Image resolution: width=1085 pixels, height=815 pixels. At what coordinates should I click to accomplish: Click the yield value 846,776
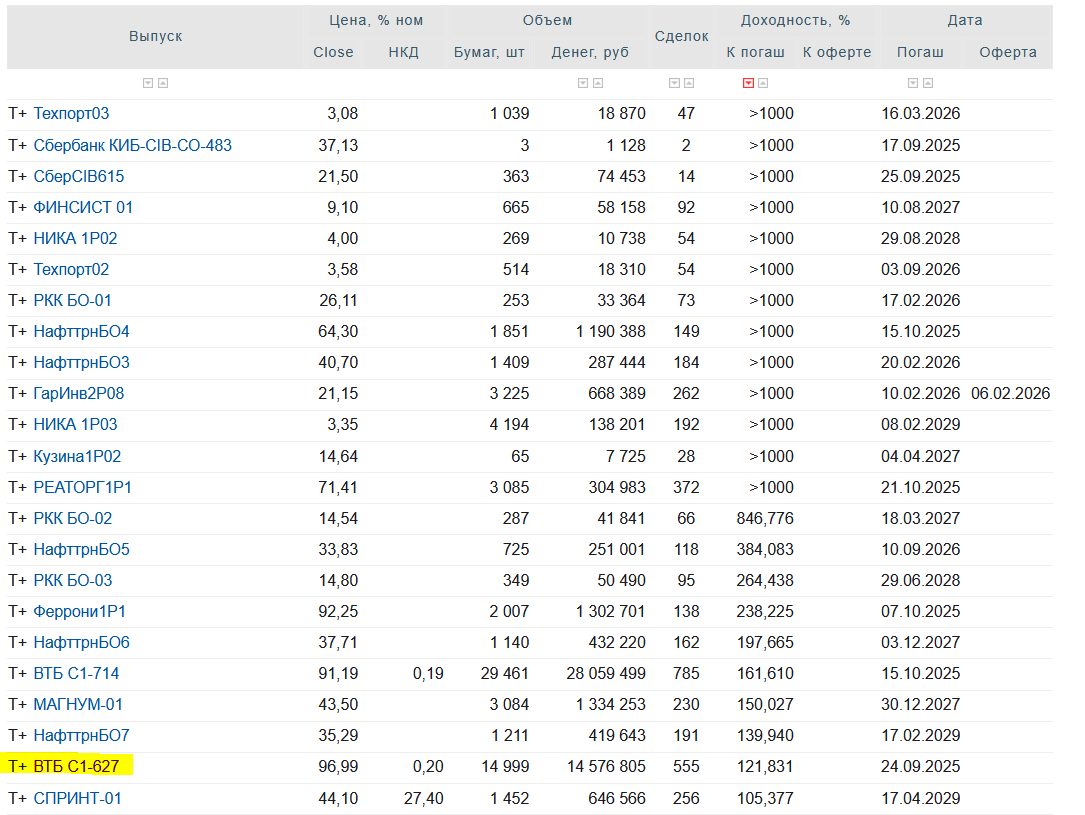[765, 519]
